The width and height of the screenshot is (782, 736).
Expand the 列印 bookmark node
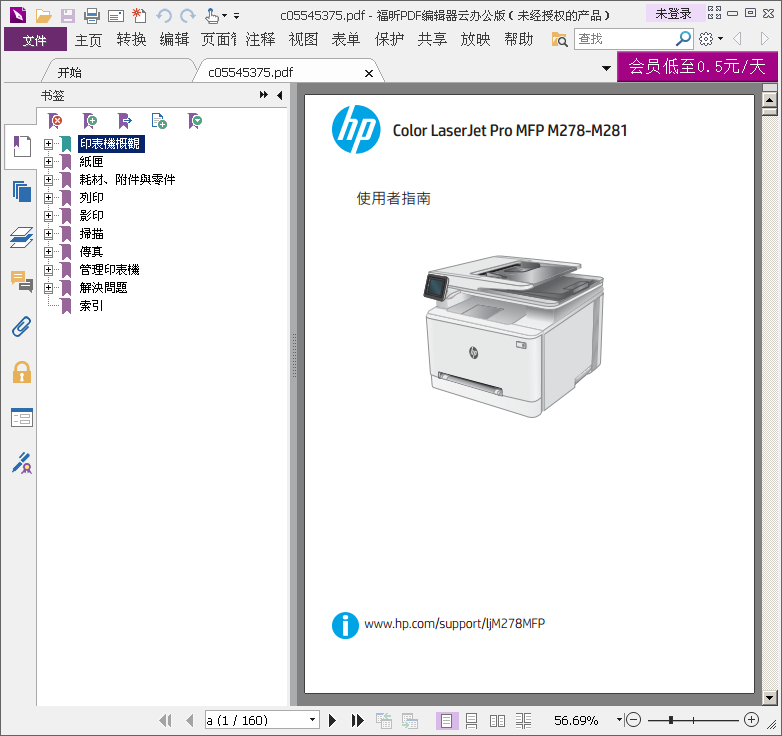pos(48,198)
